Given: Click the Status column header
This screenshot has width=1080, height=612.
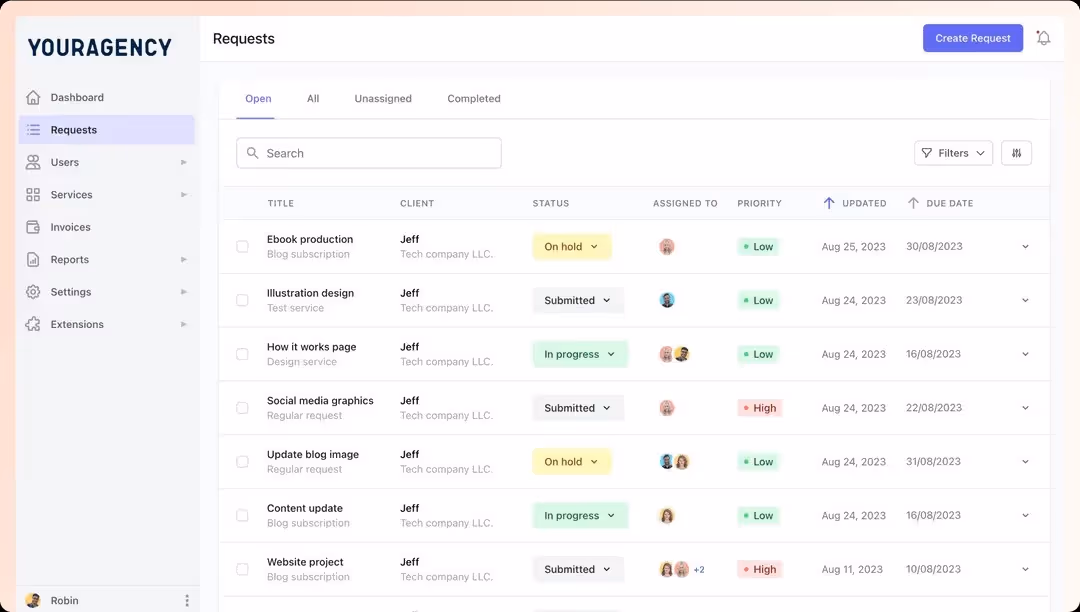Looking at the screenshot, I should [550, 203].
